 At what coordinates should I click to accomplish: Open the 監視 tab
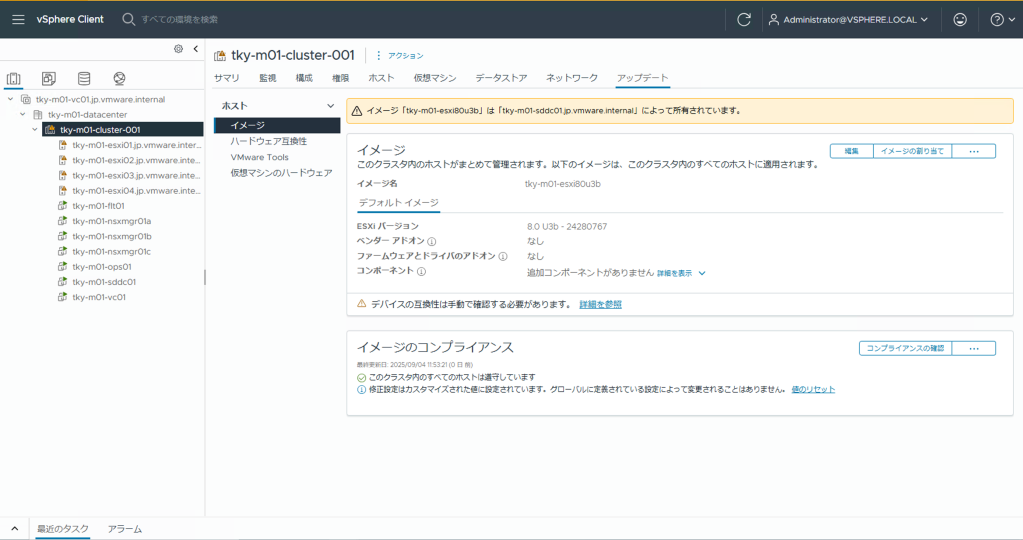[x=267, y=78]
